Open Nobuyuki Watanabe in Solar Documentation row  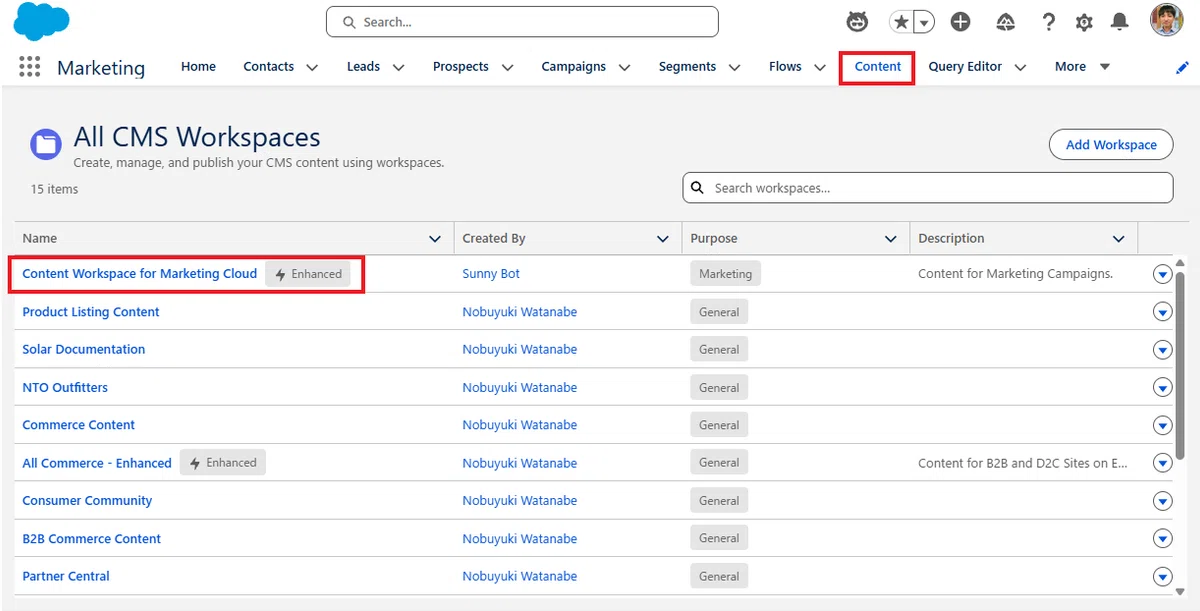click(x=519, y=349)
